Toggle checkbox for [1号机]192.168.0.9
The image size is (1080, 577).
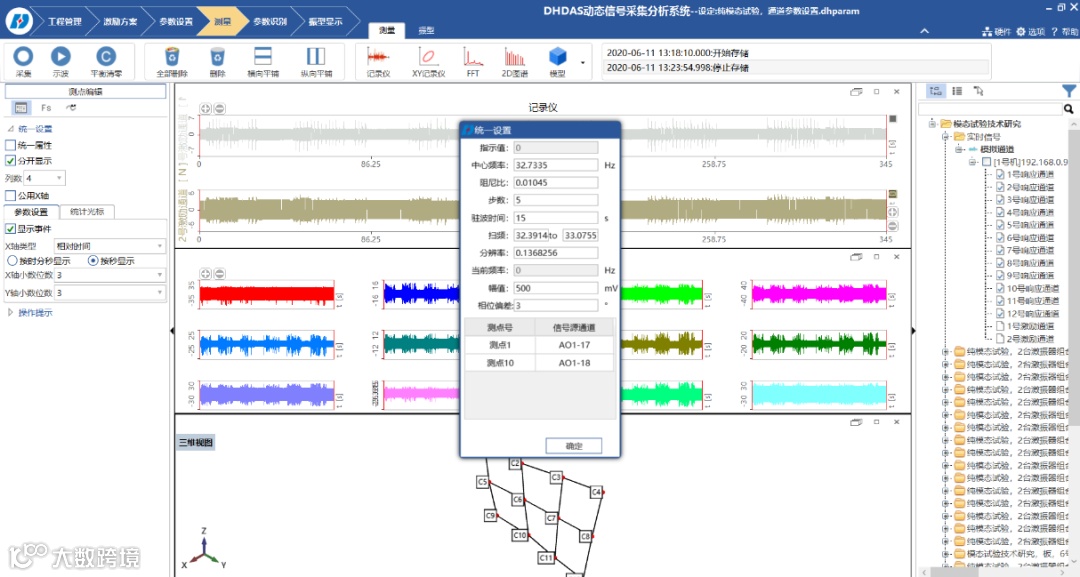(986, 162)
